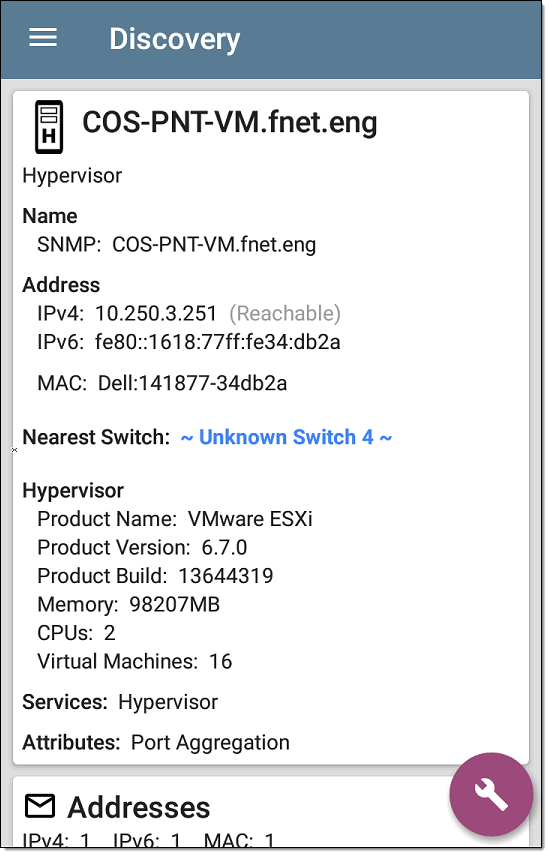Select the IPv6 address fe80::1618:77ff:fe34:db2a
This screenshot has height=855, width=549.
tap(218, 342)
